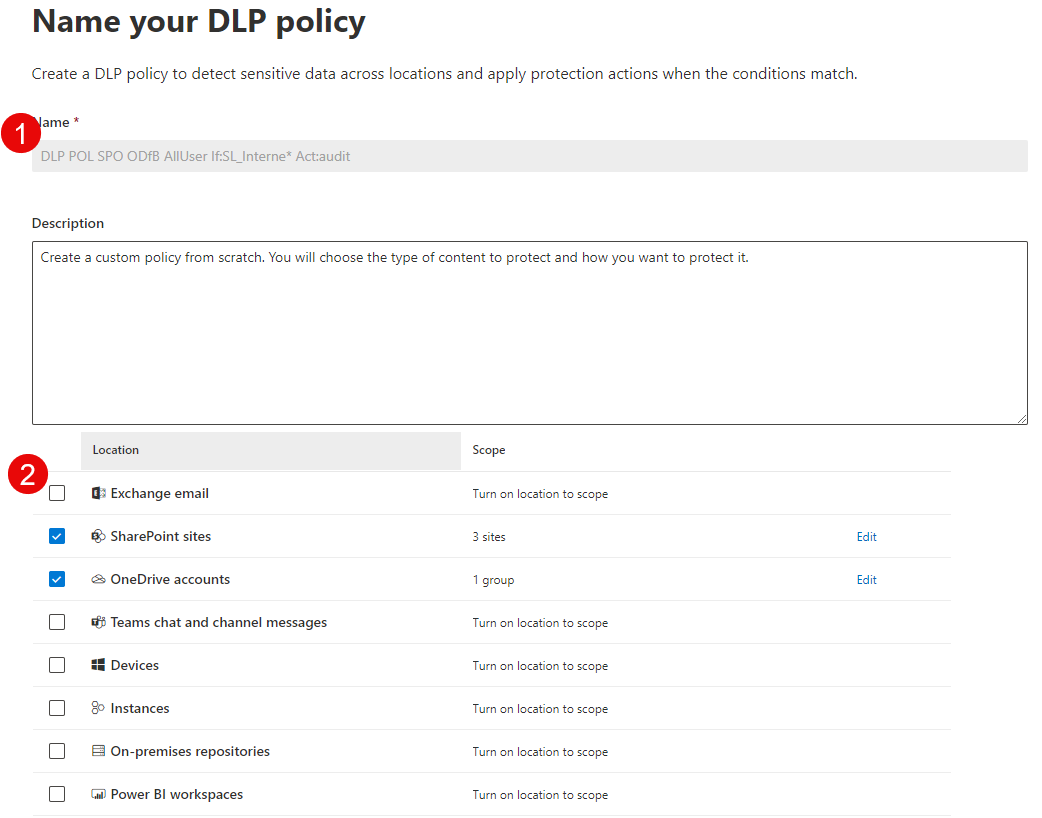The width and height of the screenshot is (1042, 818).
Task: Edit the OneDrive accounts scope
Action: click(x=866, y=580)
